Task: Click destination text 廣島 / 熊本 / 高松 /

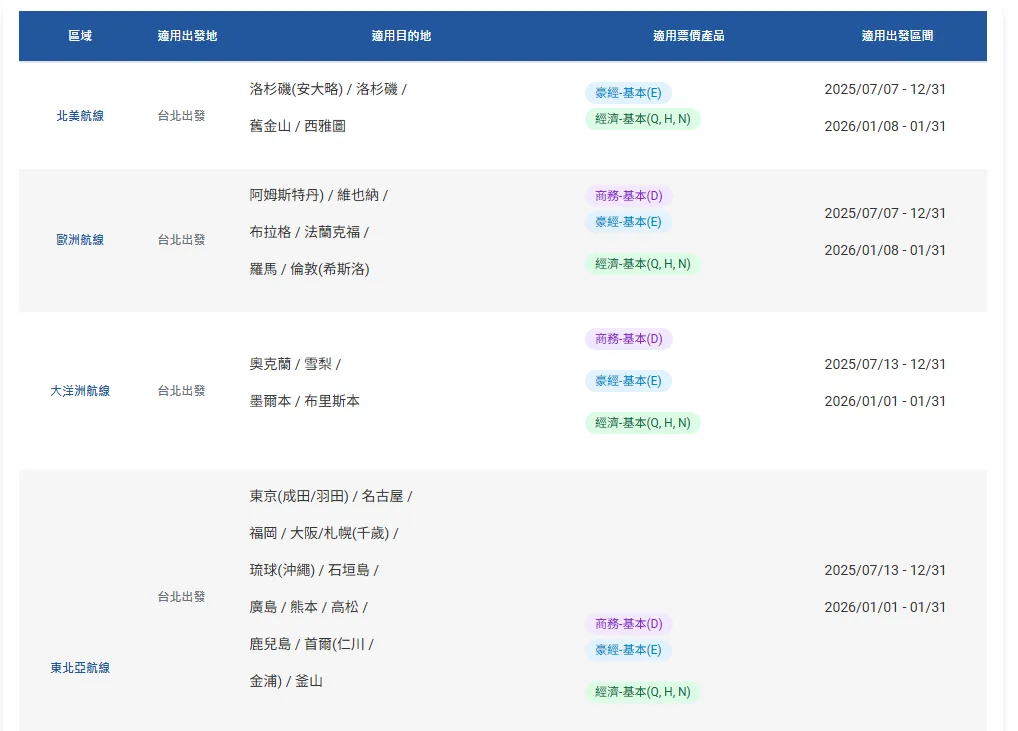Action: point(308,607)
